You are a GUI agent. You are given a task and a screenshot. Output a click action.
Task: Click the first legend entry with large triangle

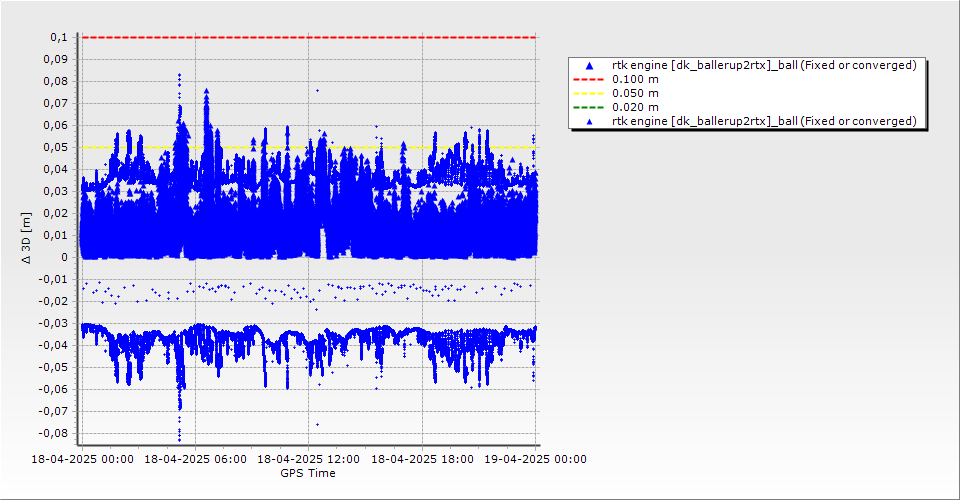coord(747,65)
